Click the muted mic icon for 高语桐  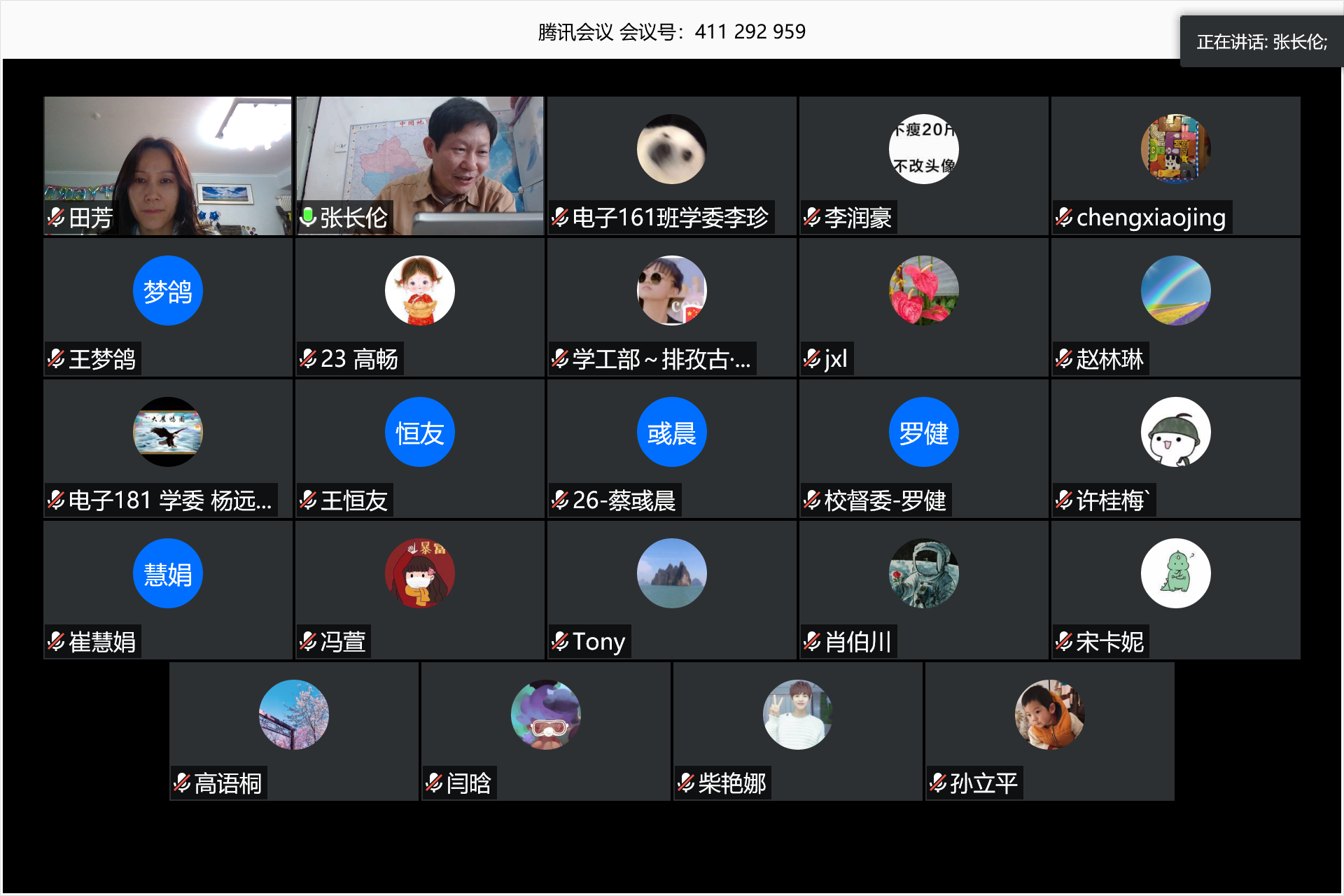(182, 783)
